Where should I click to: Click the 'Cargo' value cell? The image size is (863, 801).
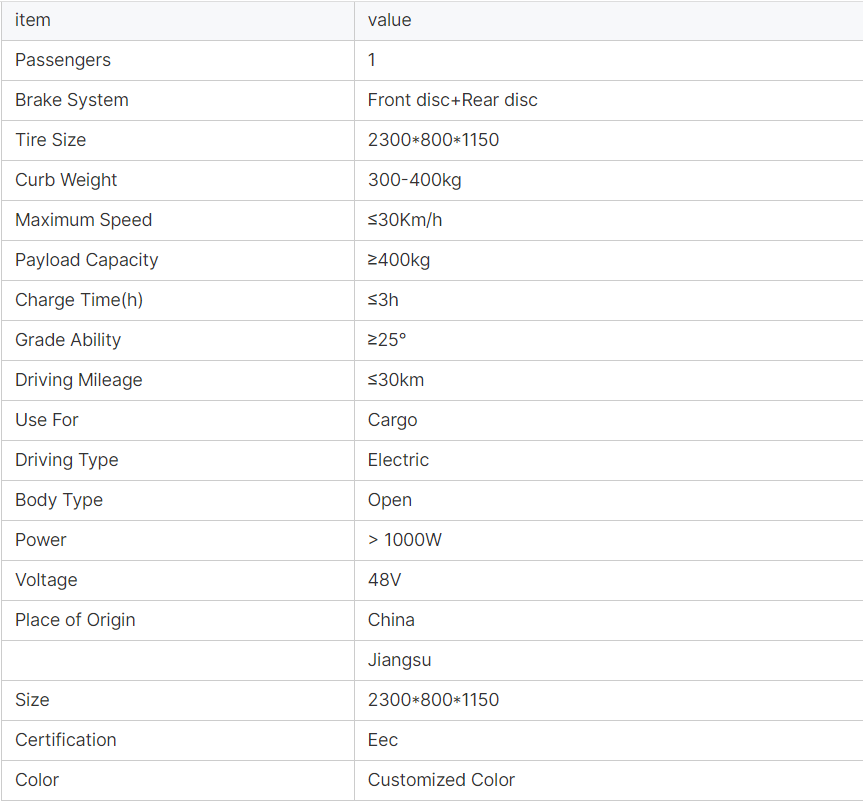(392, 420)
